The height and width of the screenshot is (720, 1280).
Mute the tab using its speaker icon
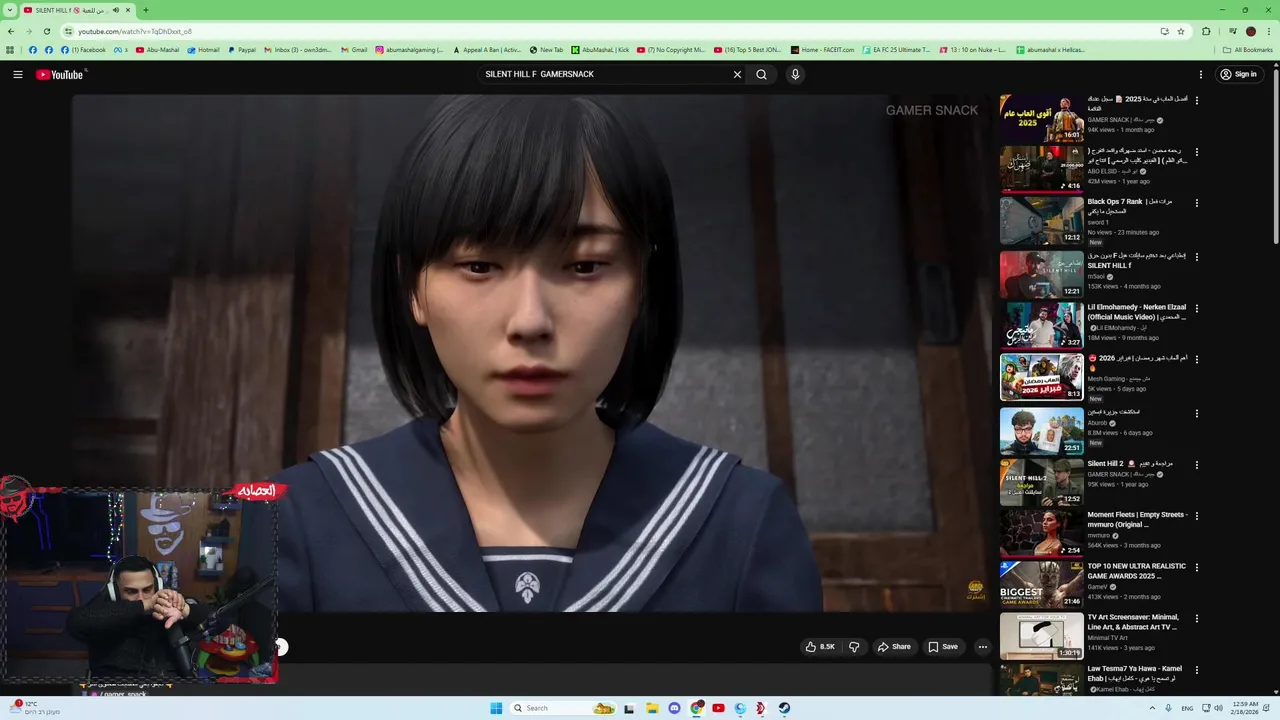pos(116,10)
